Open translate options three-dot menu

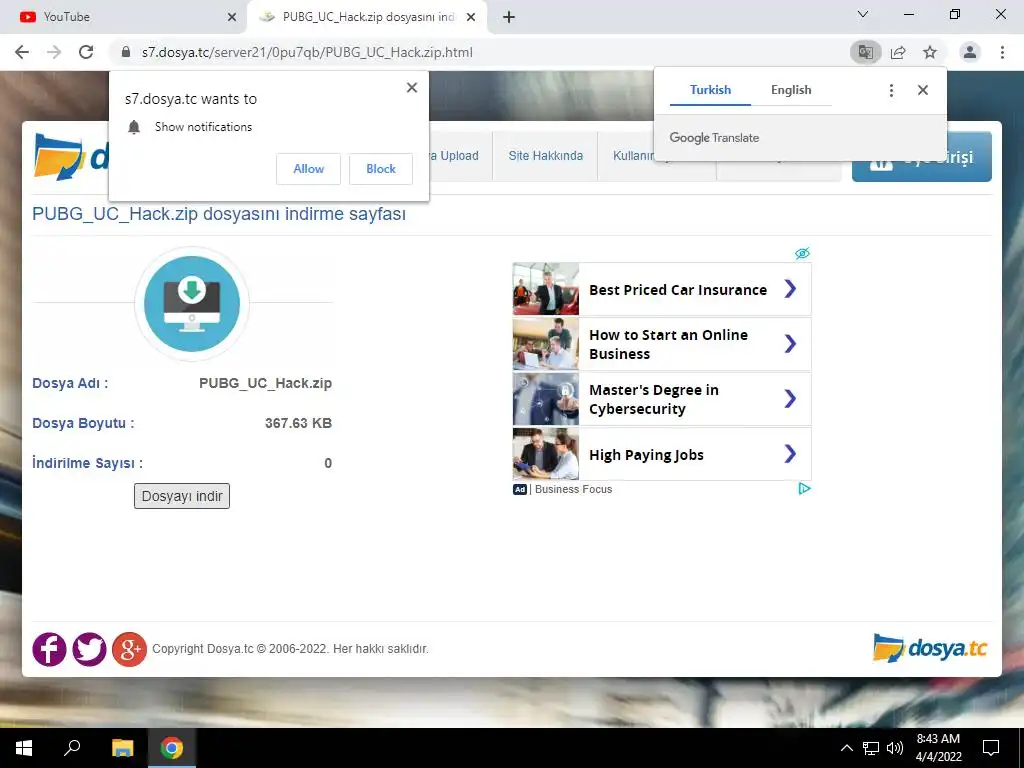click(x=891, y=90)
